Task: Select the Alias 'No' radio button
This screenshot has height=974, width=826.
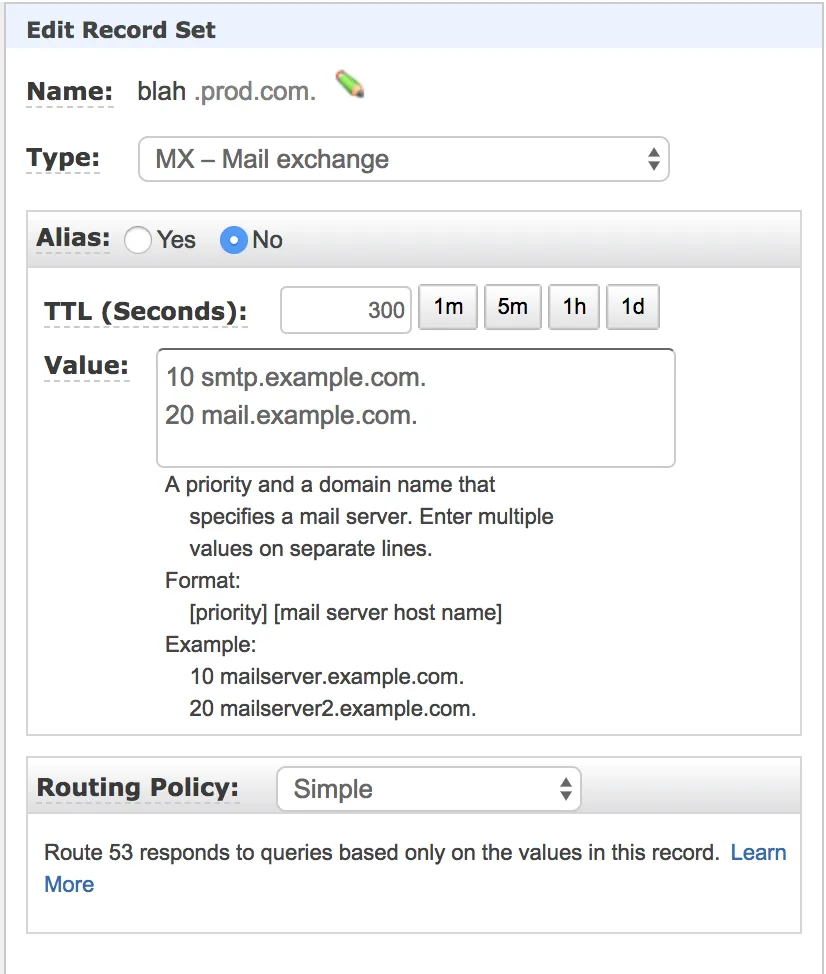Action: (x=234, y=240)
